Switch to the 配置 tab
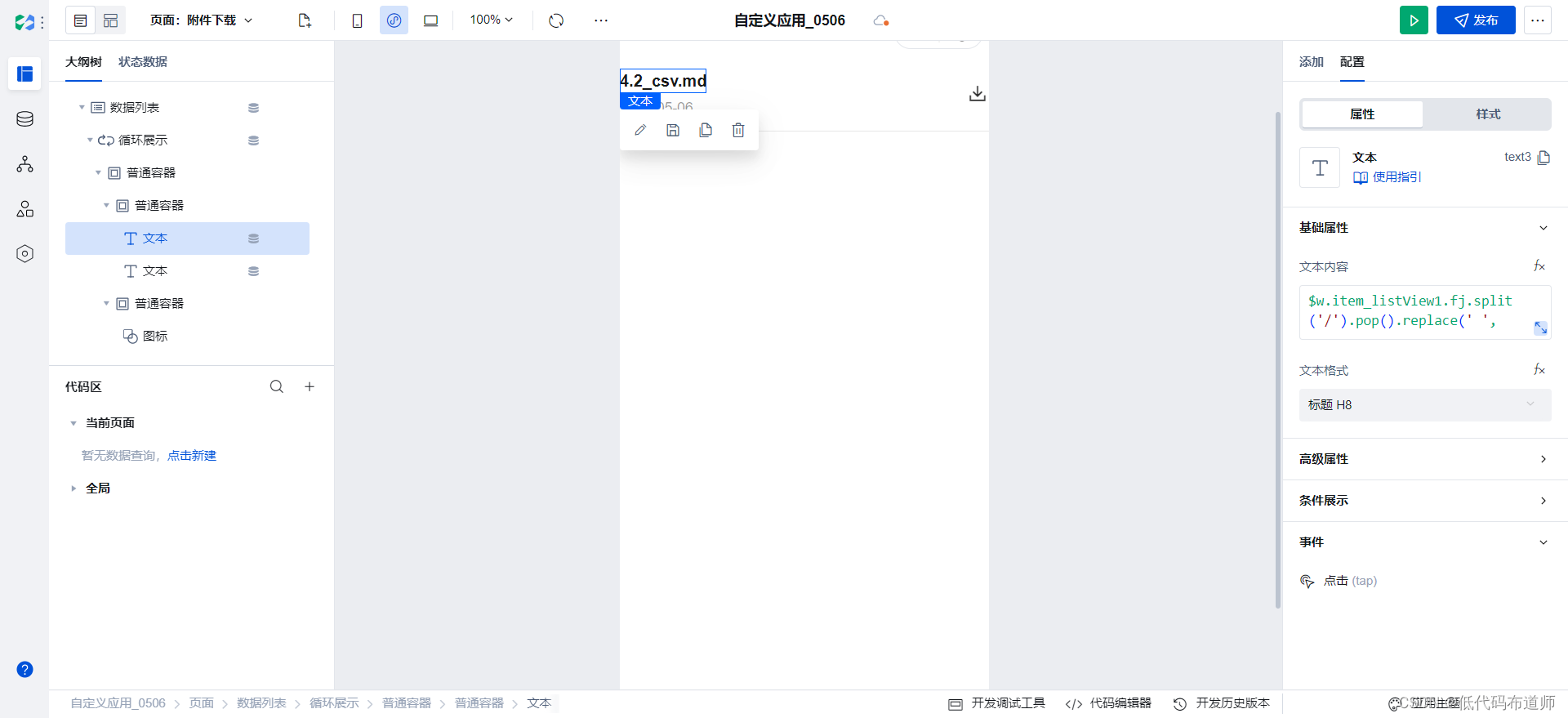This screenshot has height=718, width=1568. pos(1352,62)
